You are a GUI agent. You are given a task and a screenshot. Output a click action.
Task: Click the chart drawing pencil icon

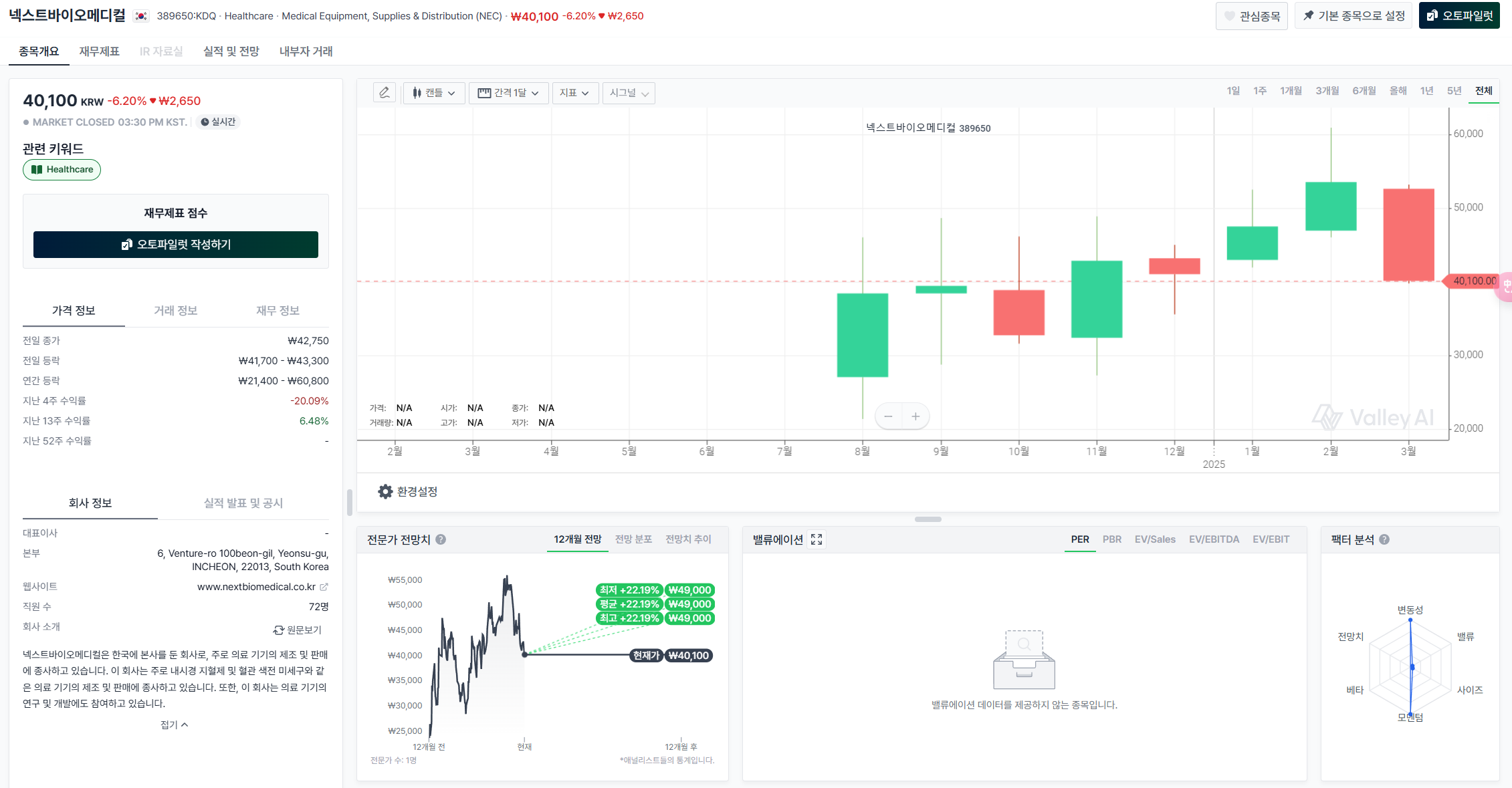click(385, 93)
